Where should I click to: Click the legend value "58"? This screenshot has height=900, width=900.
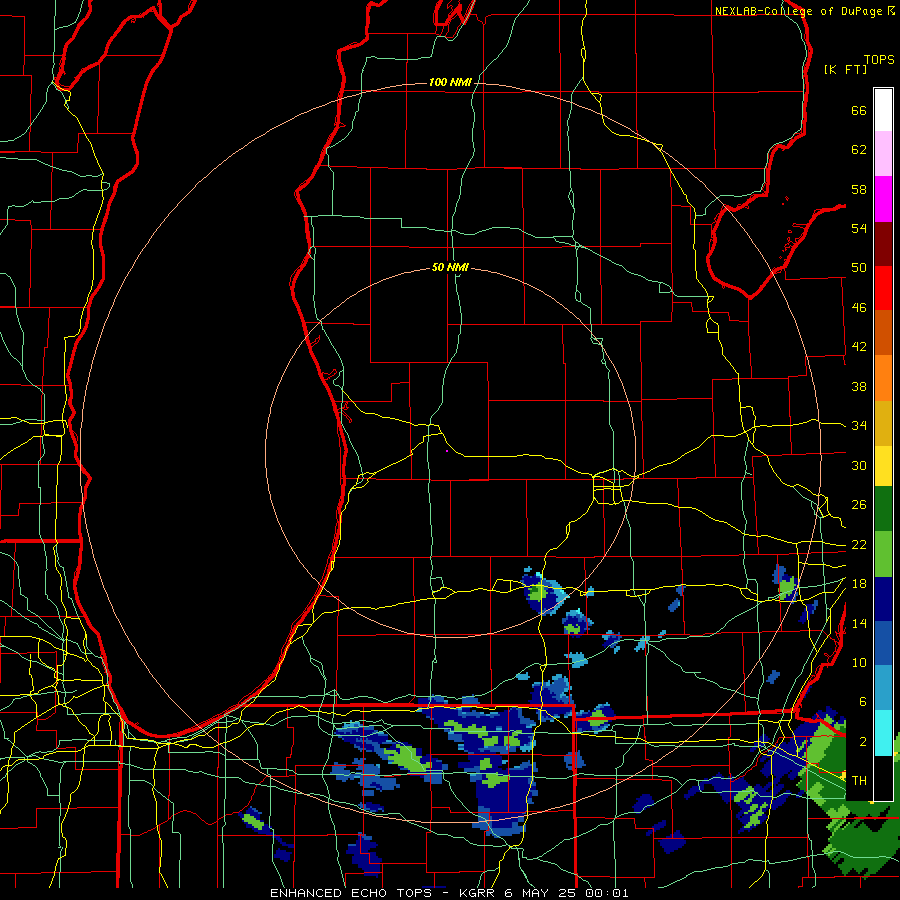pyautogui.click(x=859, y=189)
